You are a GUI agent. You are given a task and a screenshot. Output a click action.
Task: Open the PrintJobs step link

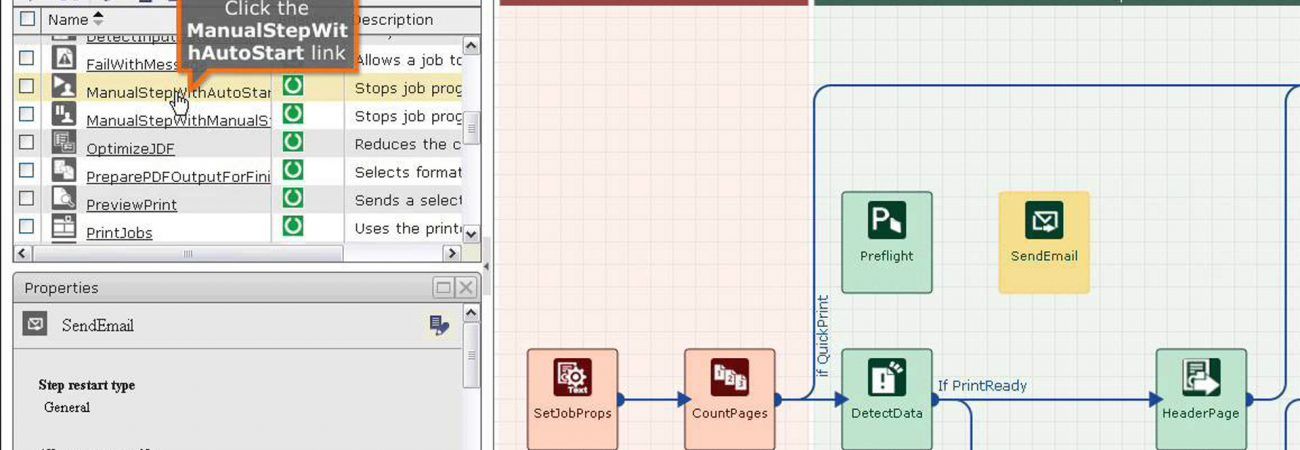coord(119,233)
